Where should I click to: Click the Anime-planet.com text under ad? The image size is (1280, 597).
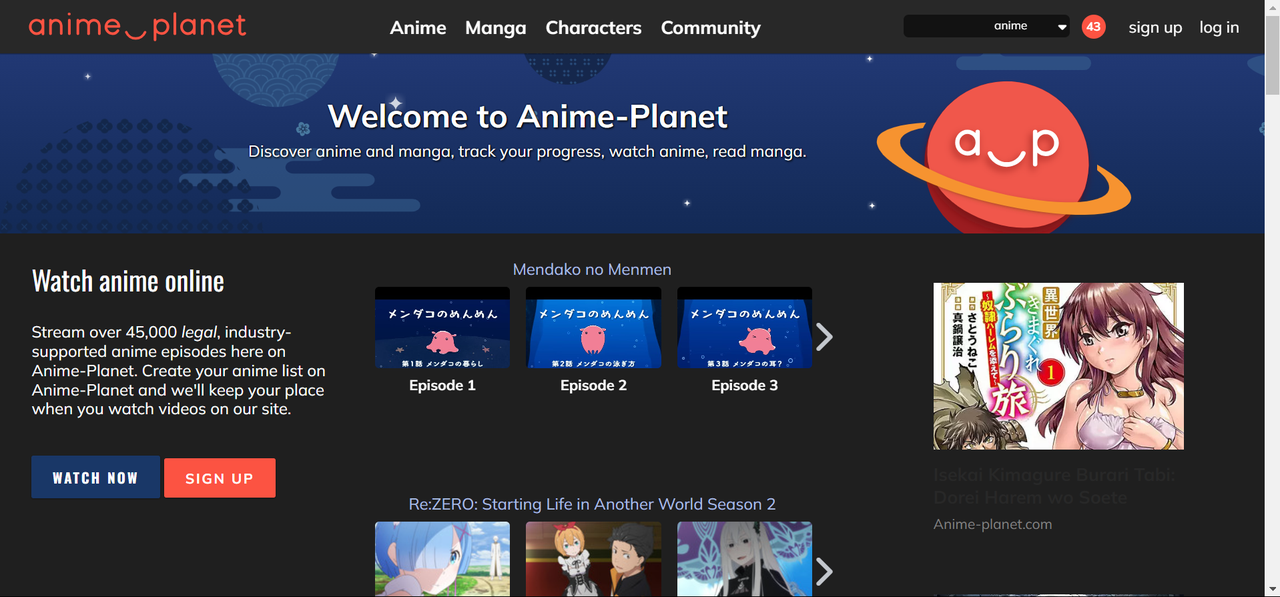[x=992, y=524]
